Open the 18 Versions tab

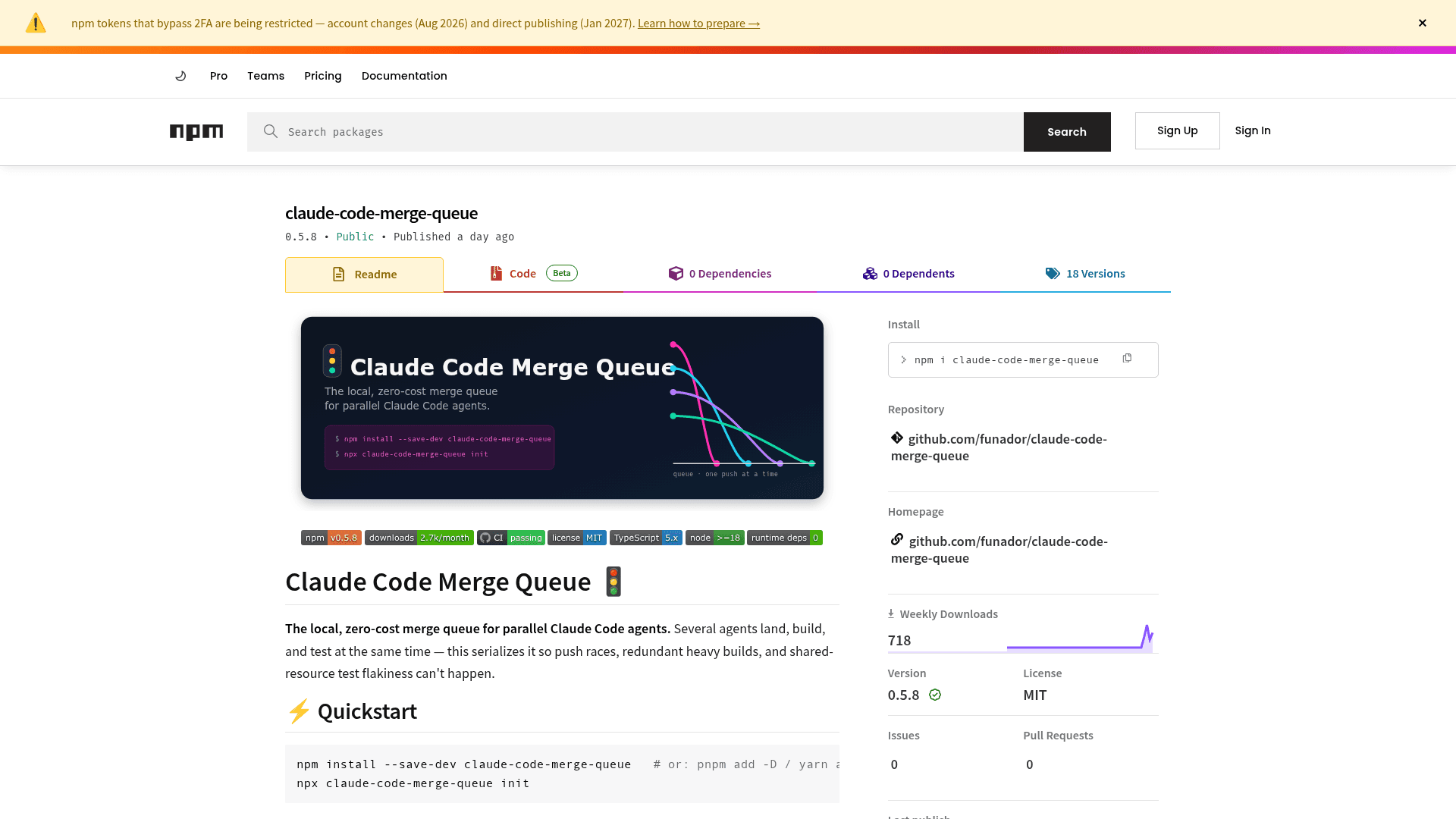tap(1085, 274)
